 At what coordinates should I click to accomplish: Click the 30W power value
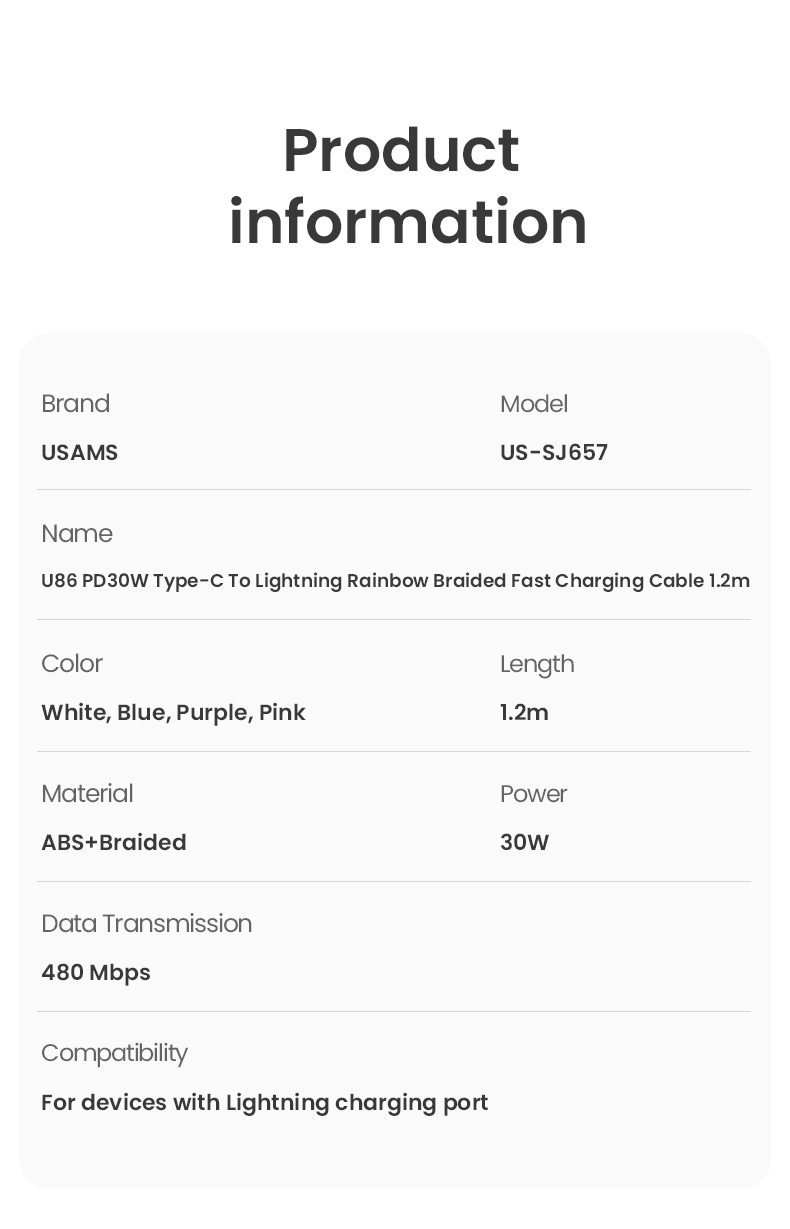click(524, 843)
